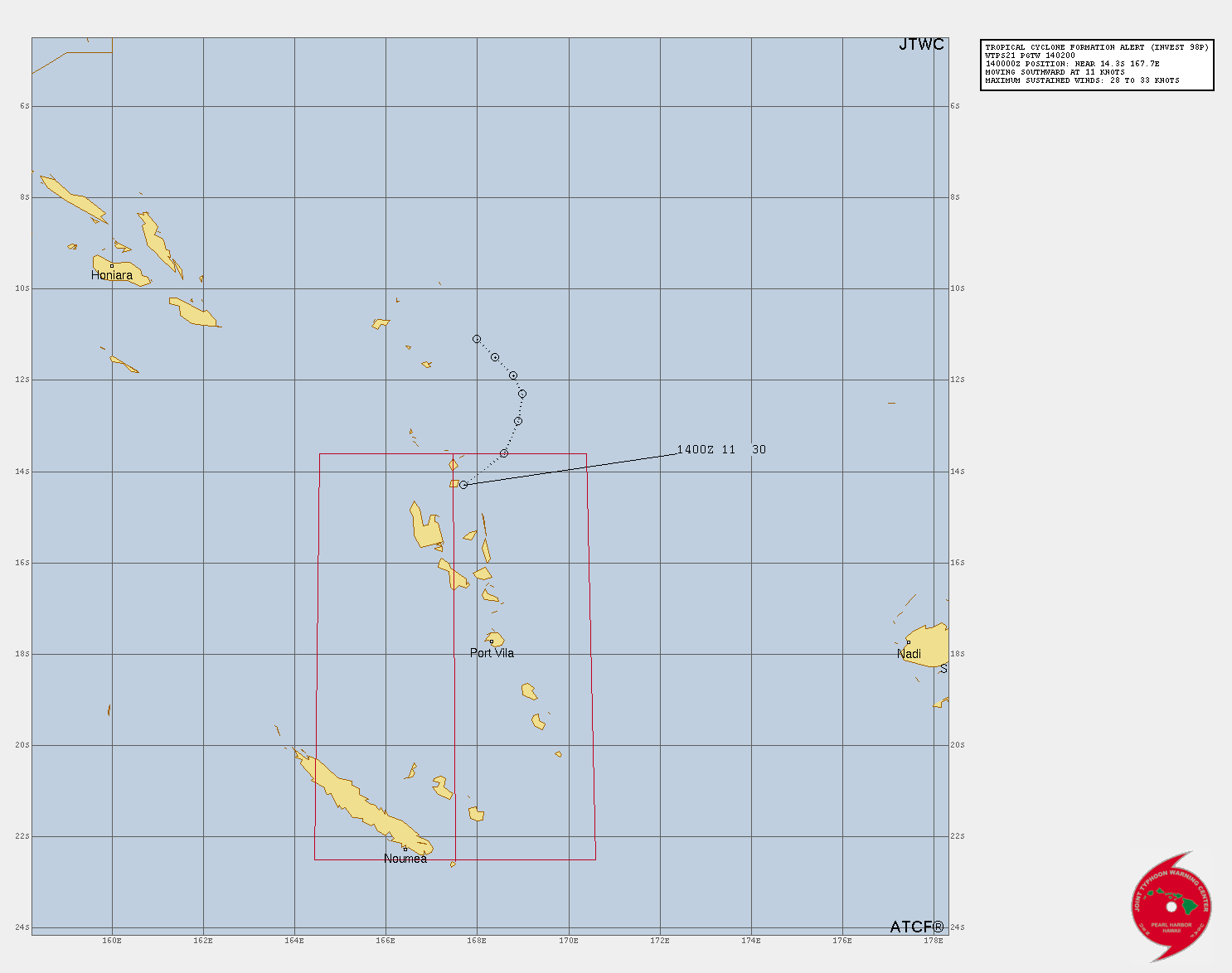Click the current storm position circle marker
The height and width of the screenshot is (973, 1232).
(463, 485)
